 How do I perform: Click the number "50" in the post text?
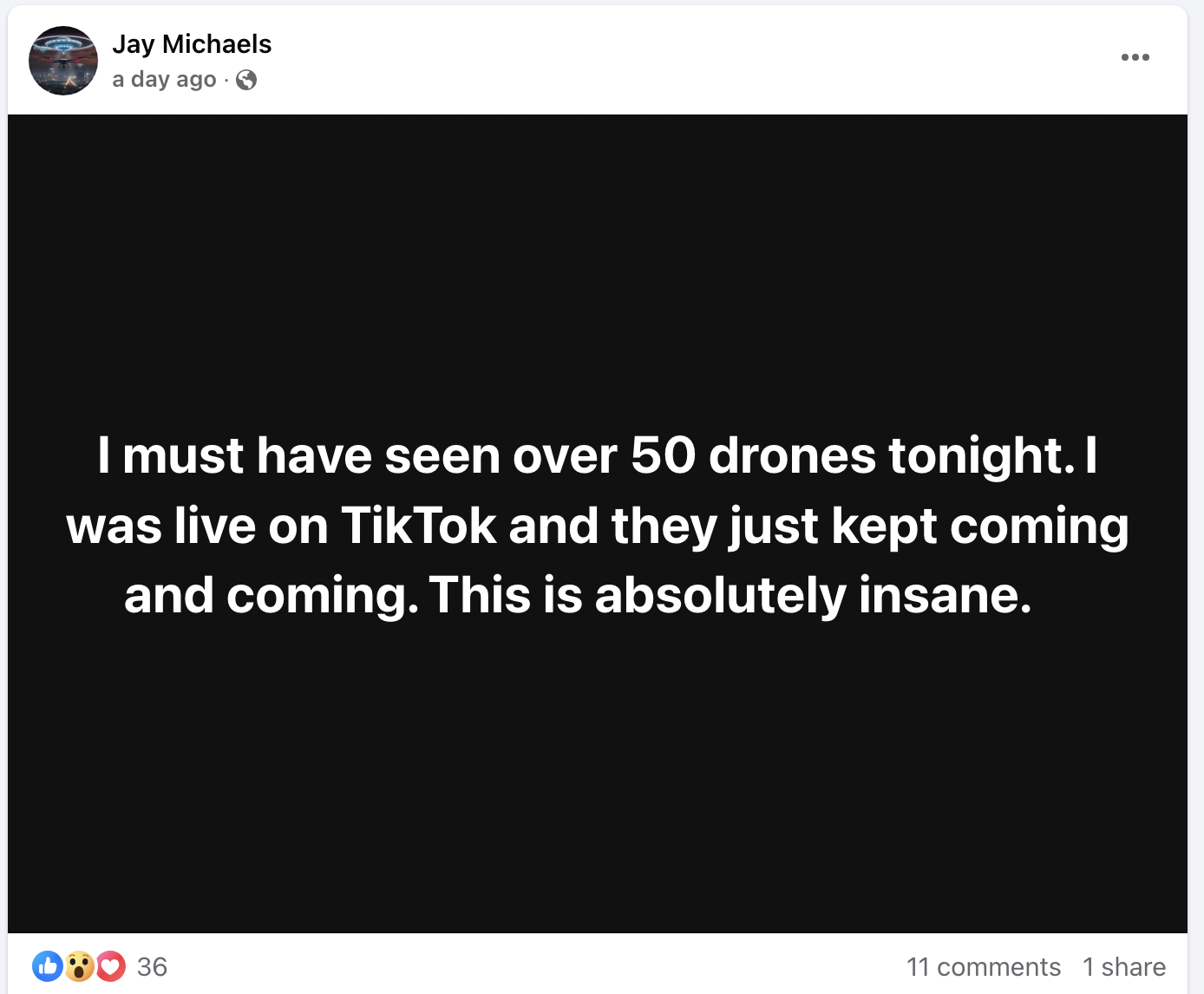point(663,455)
